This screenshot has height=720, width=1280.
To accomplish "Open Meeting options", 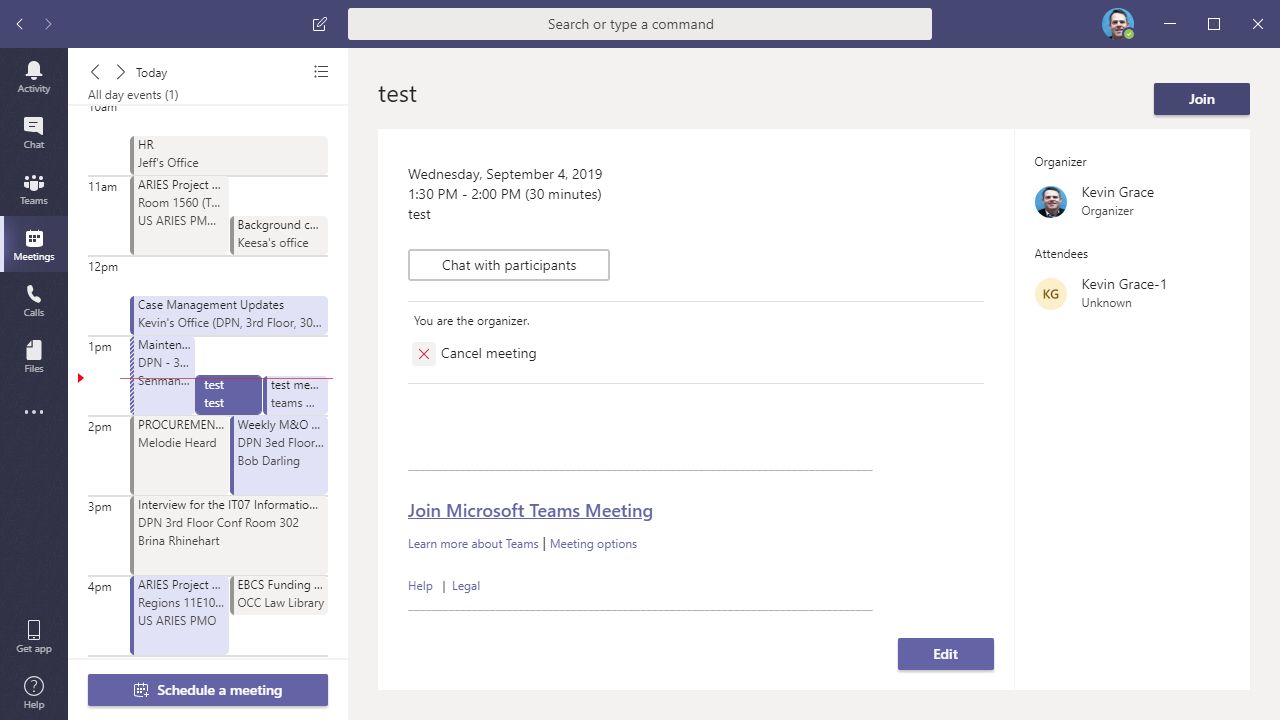I will [593, 543].
